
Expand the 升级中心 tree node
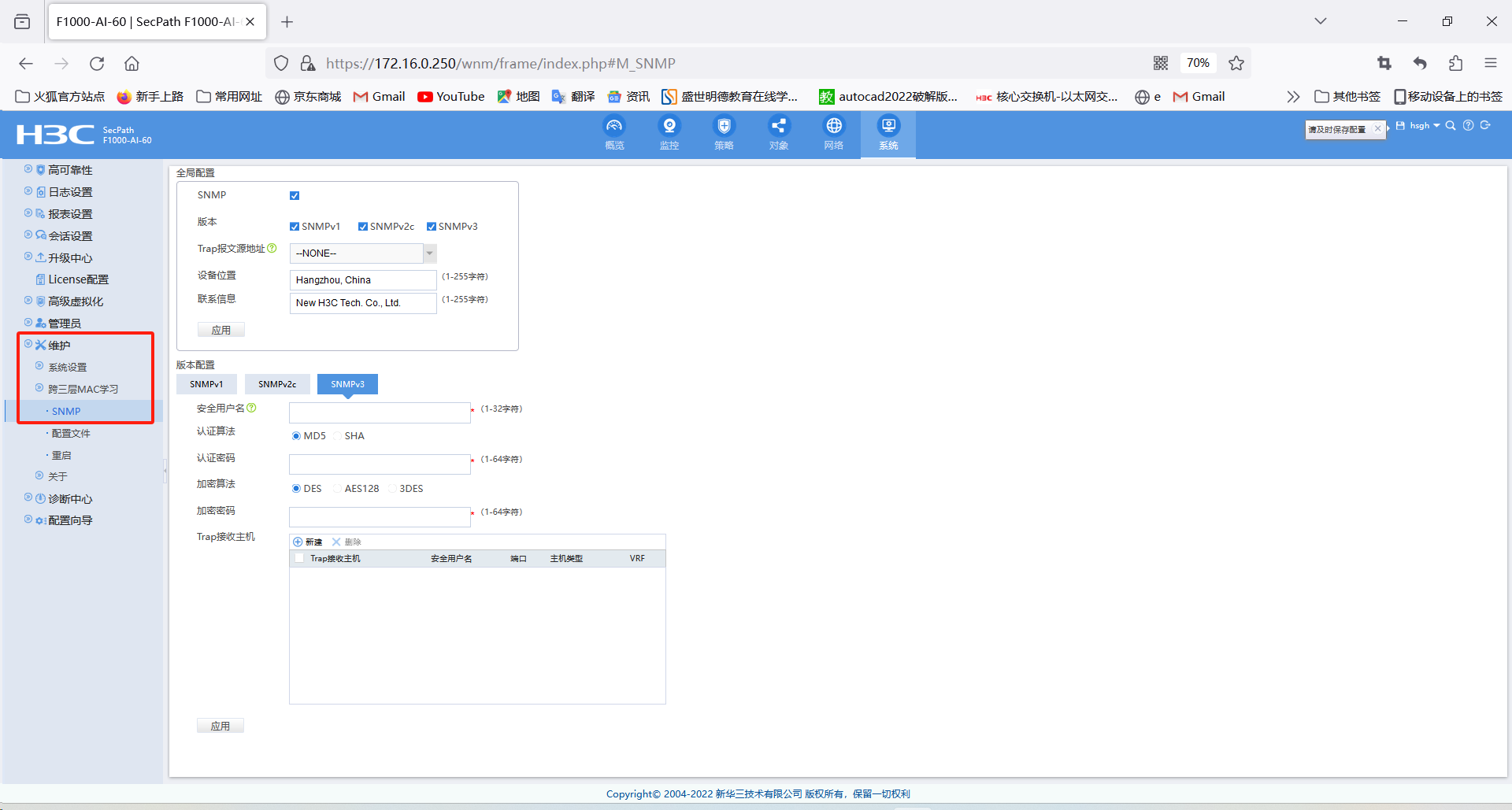coord(28,257)
